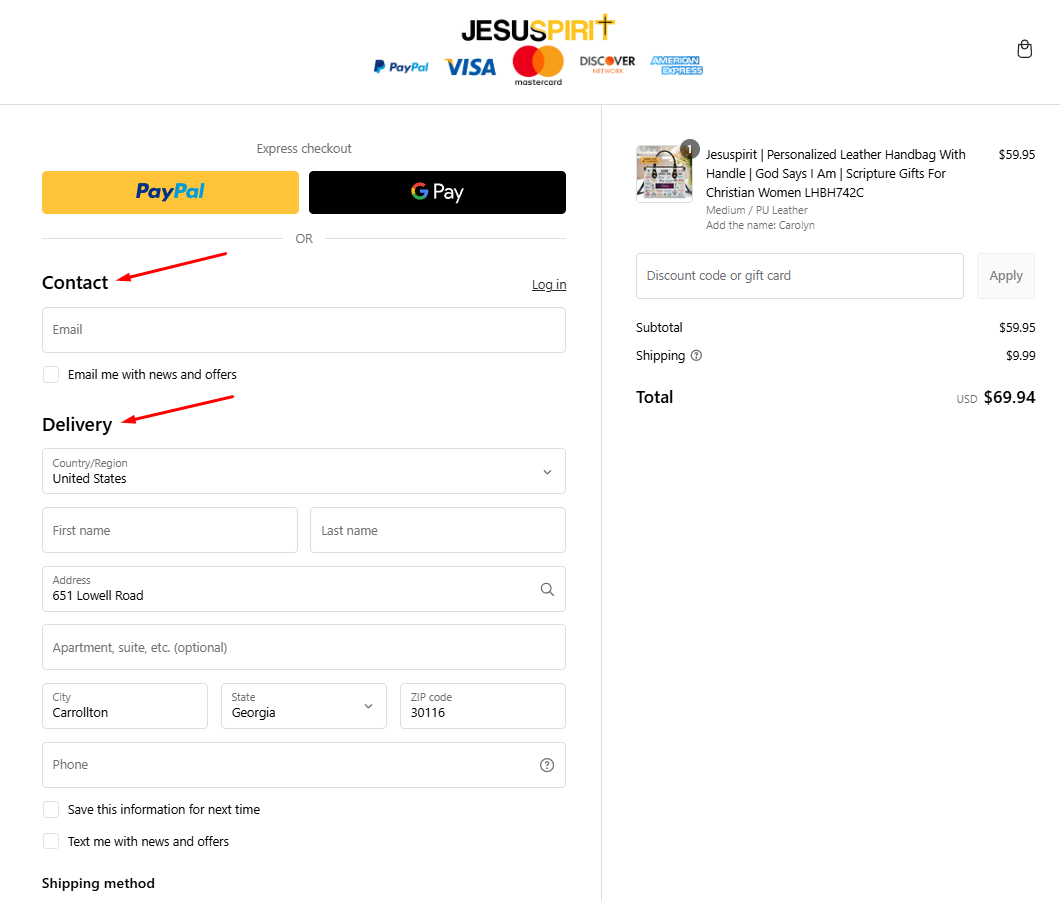Open the Country/Region dropdown
This screenshot has height=901, width=1060.
pos(304,471)
